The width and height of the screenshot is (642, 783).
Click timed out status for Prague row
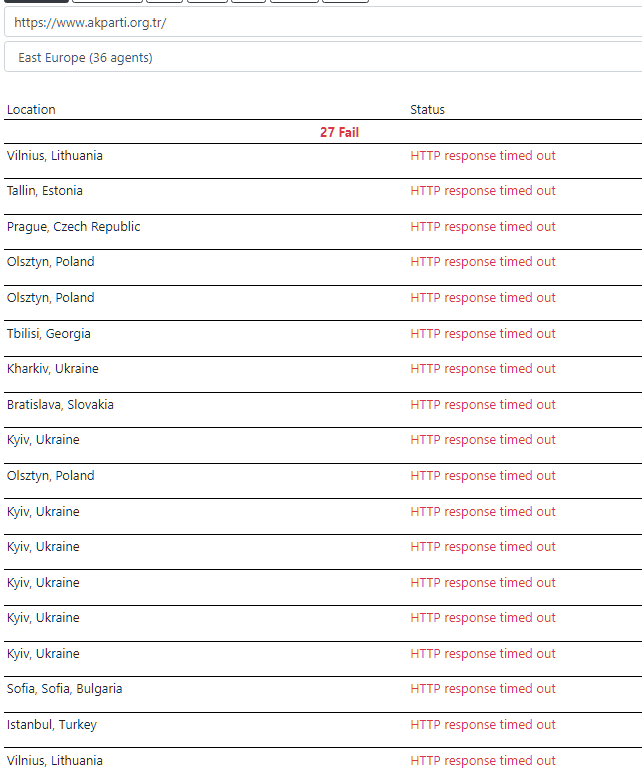tap(482, 227)
